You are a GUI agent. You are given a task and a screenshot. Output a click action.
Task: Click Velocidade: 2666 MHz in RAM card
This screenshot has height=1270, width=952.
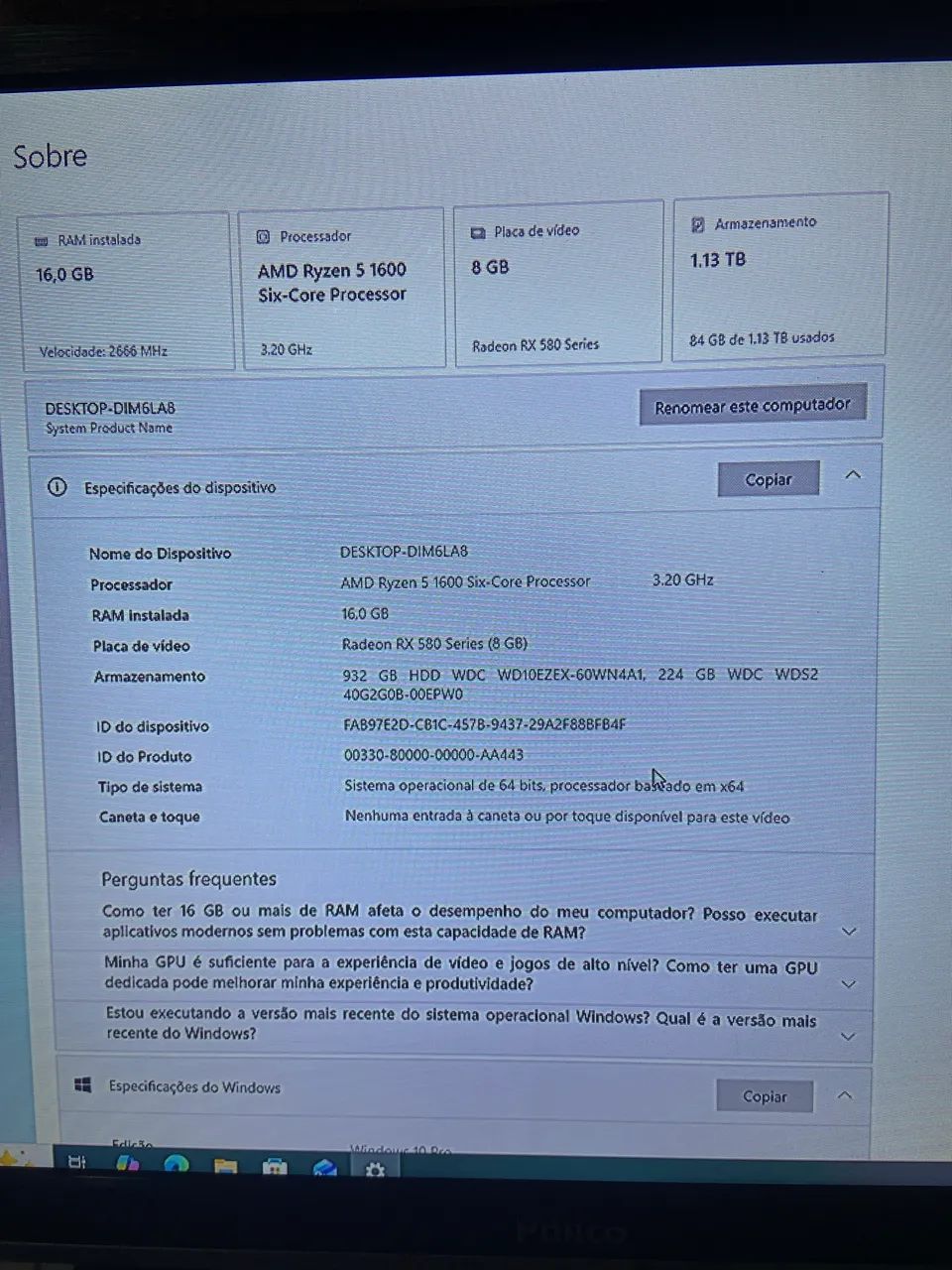[x=103, y=351]
